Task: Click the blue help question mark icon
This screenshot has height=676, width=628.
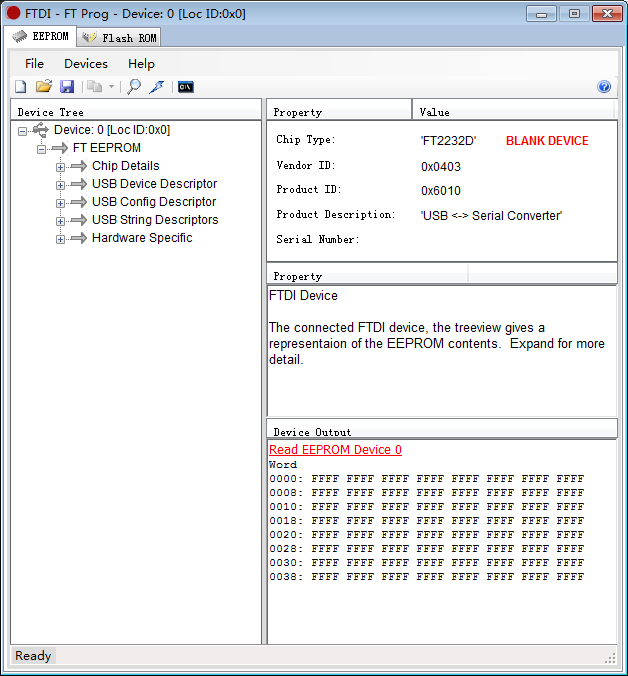Action: point(604,87)
